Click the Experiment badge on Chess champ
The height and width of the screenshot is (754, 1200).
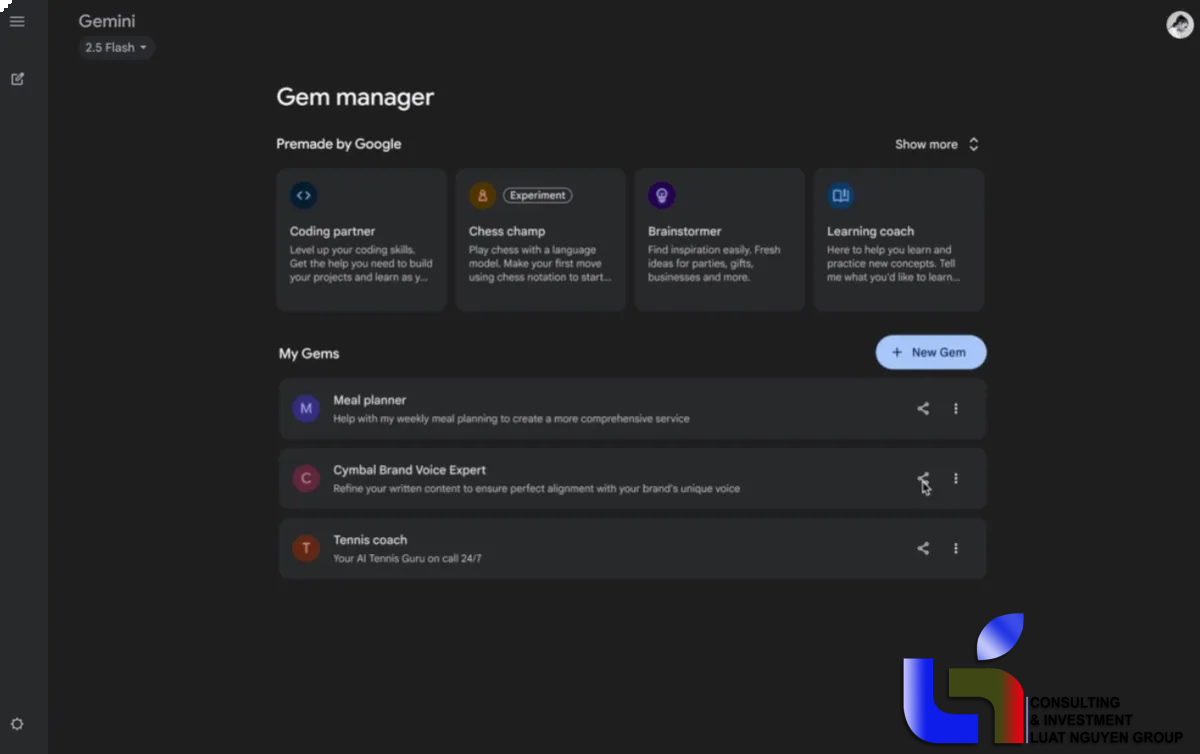coord(538,196)
